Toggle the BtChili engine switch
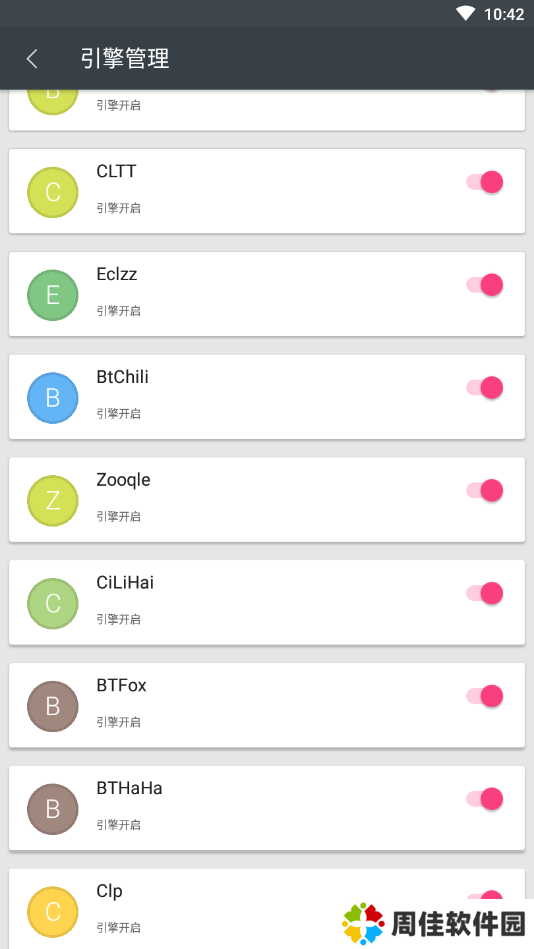This screenshot has height=949, width=534. (x=485, y=388)
